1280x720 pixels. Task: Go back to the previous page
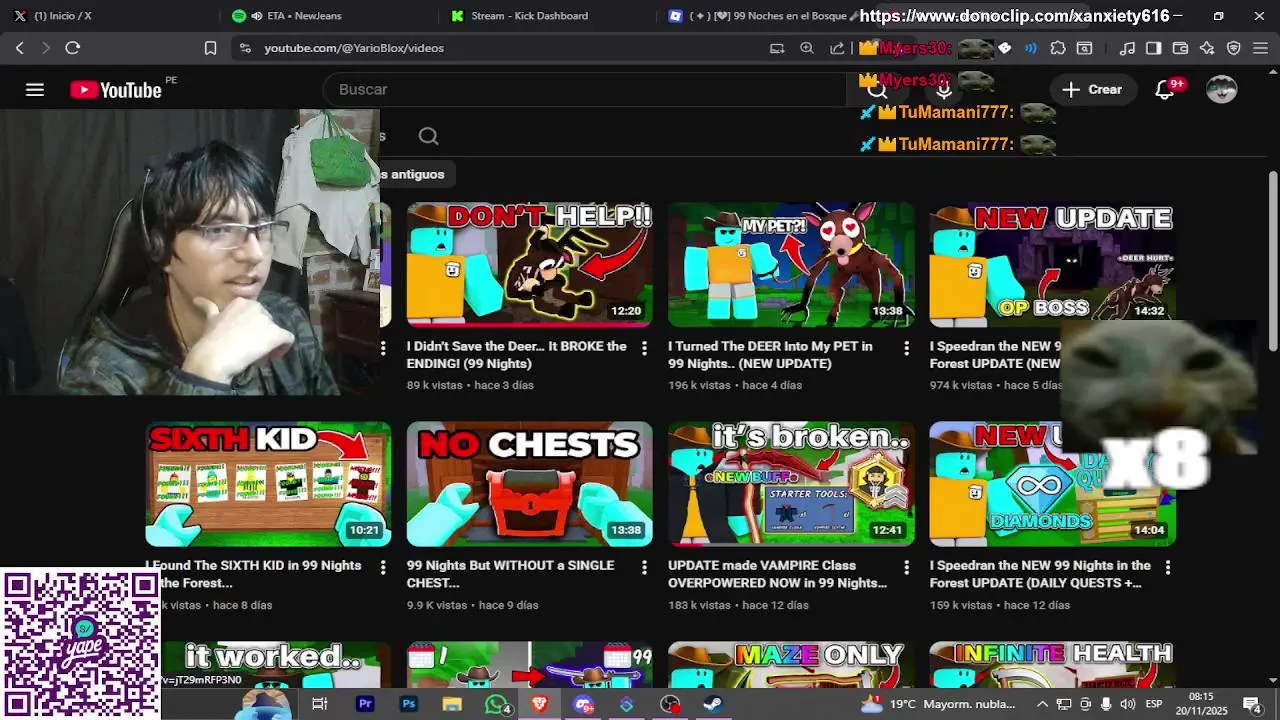[x=19, y=48]
